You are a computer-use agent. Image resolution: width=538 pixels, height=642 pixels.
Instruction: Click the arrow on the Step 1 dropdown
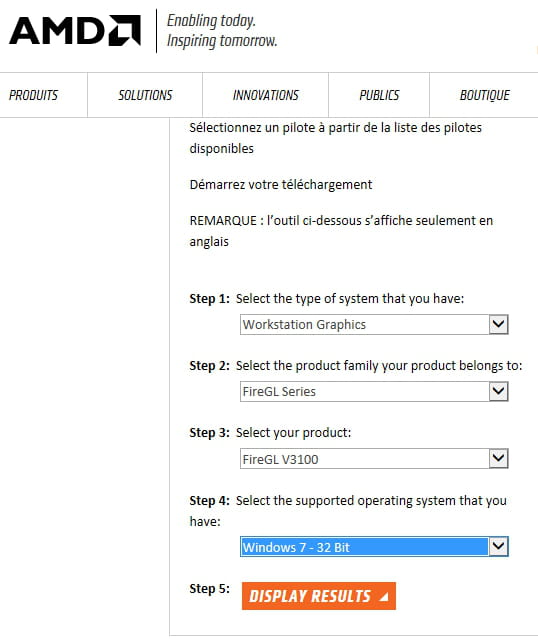(x=498, y=325)
